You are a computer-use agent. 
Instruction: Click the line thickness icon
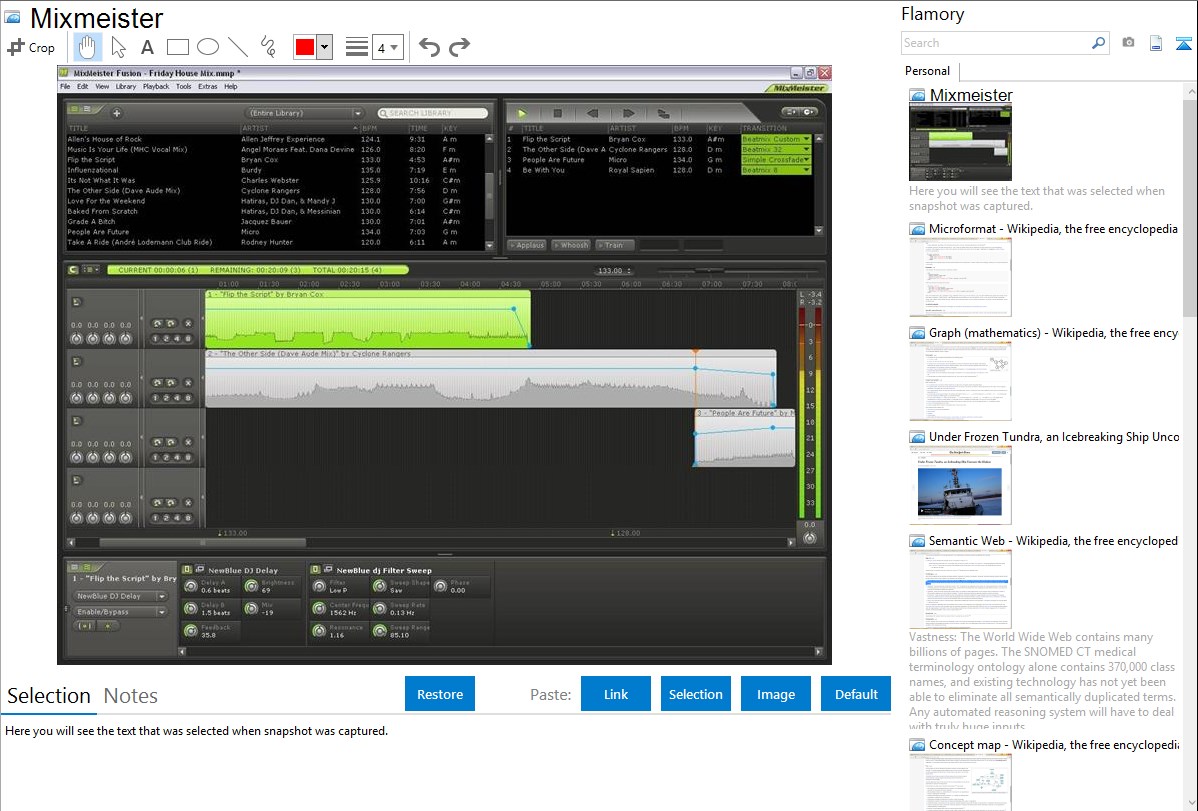click(x=357, y=47)
